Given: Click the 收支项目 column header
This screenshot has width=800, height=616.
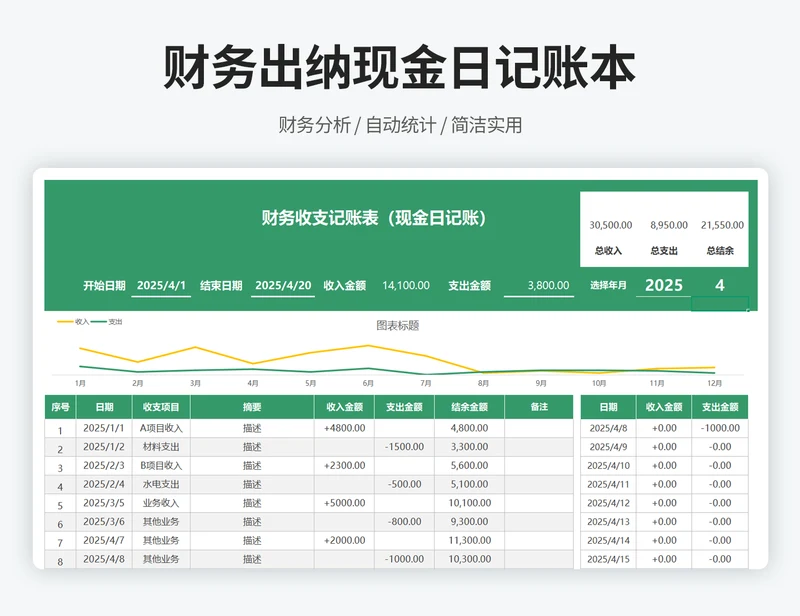Looking at the screenshot, I should click(x=161, y=407).
